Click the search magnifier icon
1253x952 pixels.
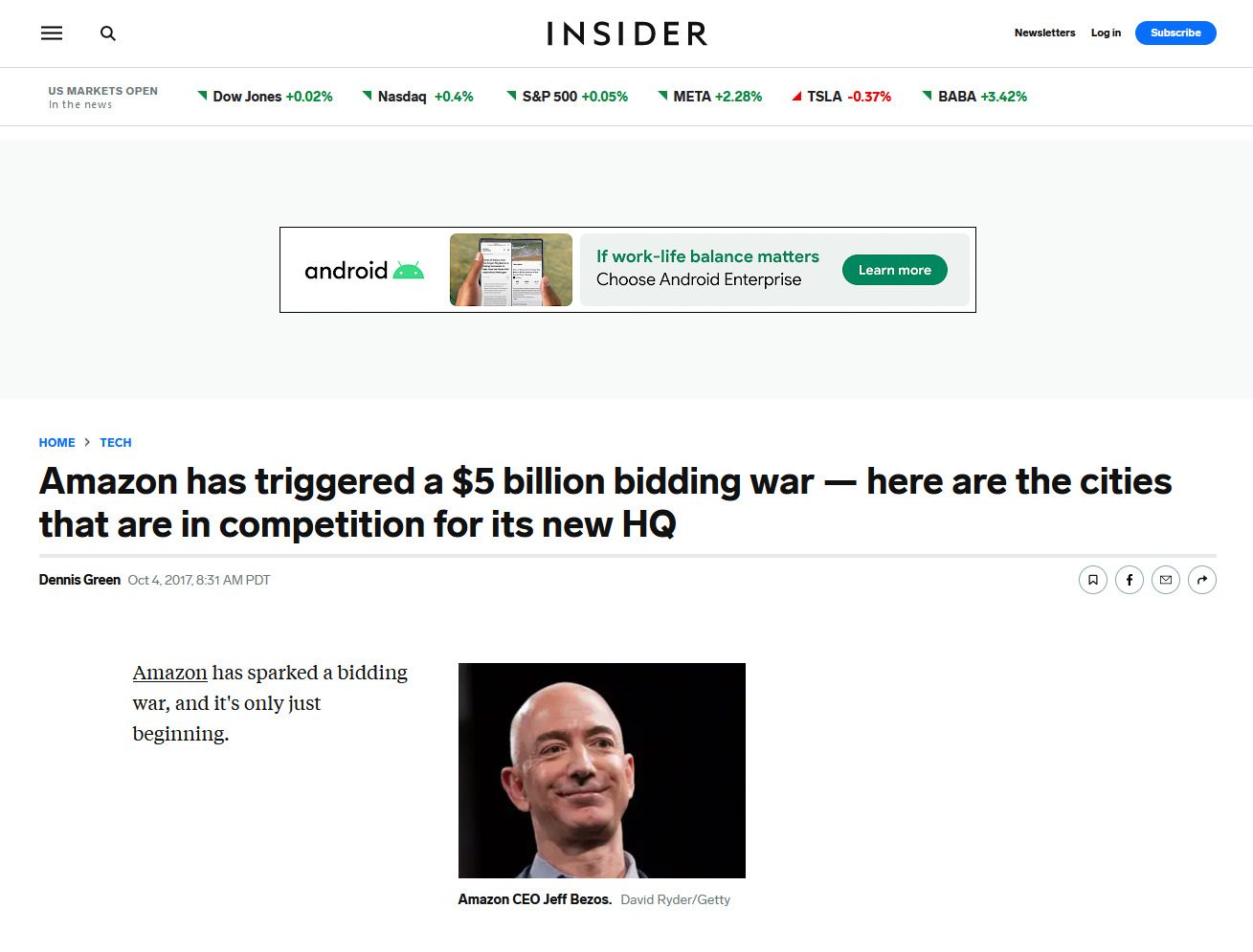pos(108,33)
